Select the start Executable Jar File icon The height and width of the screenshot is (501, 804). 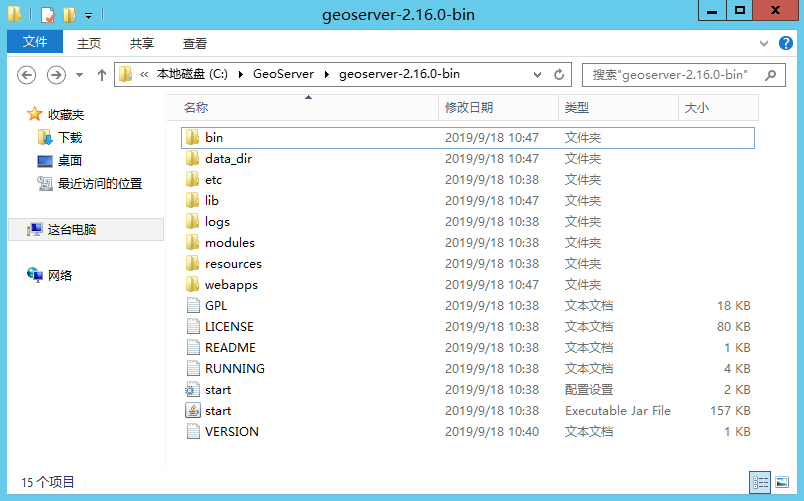coord(193,411)
